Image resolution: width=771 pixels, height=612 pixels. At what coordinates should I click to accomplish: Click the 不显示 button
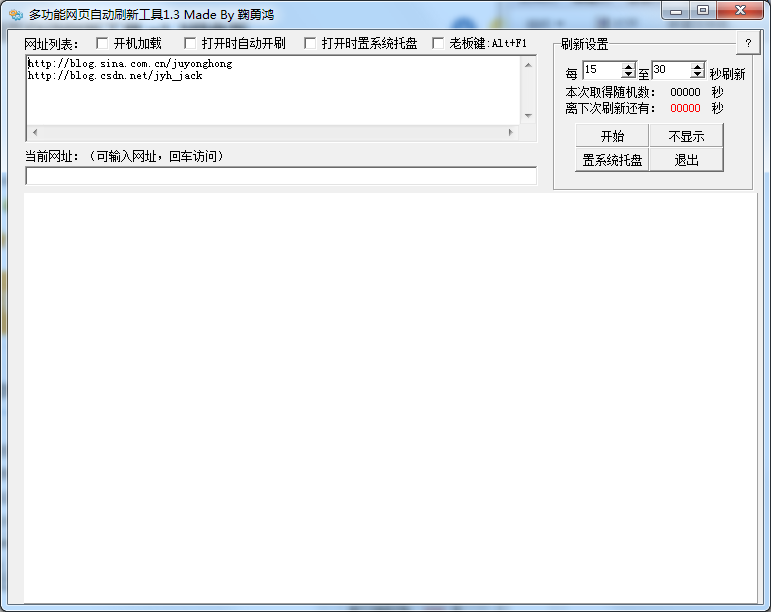(686, 136)
